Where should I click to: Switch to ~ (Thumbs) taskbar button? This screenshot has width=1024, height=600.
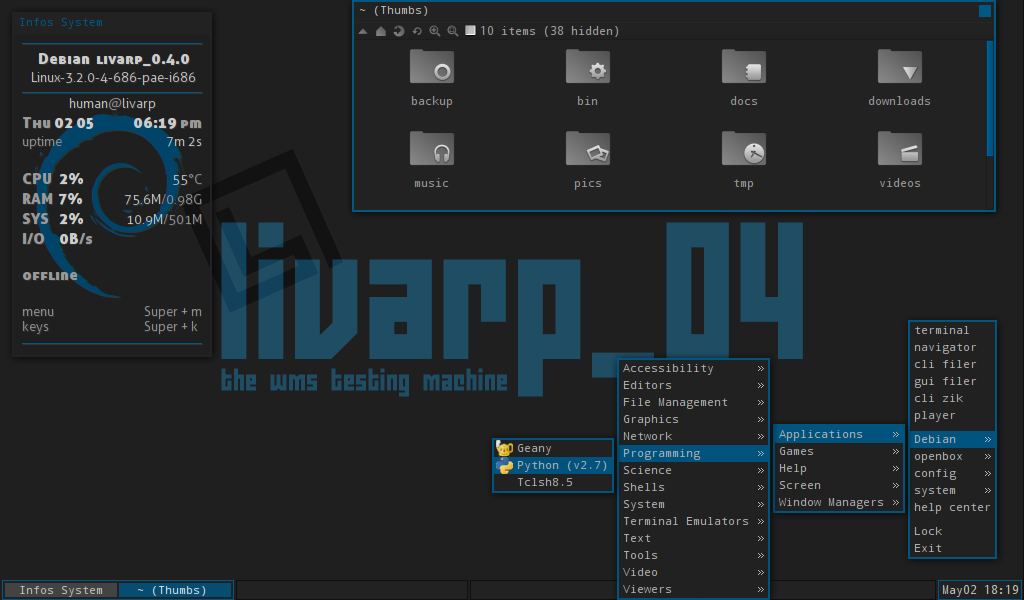tap(175, 590)
